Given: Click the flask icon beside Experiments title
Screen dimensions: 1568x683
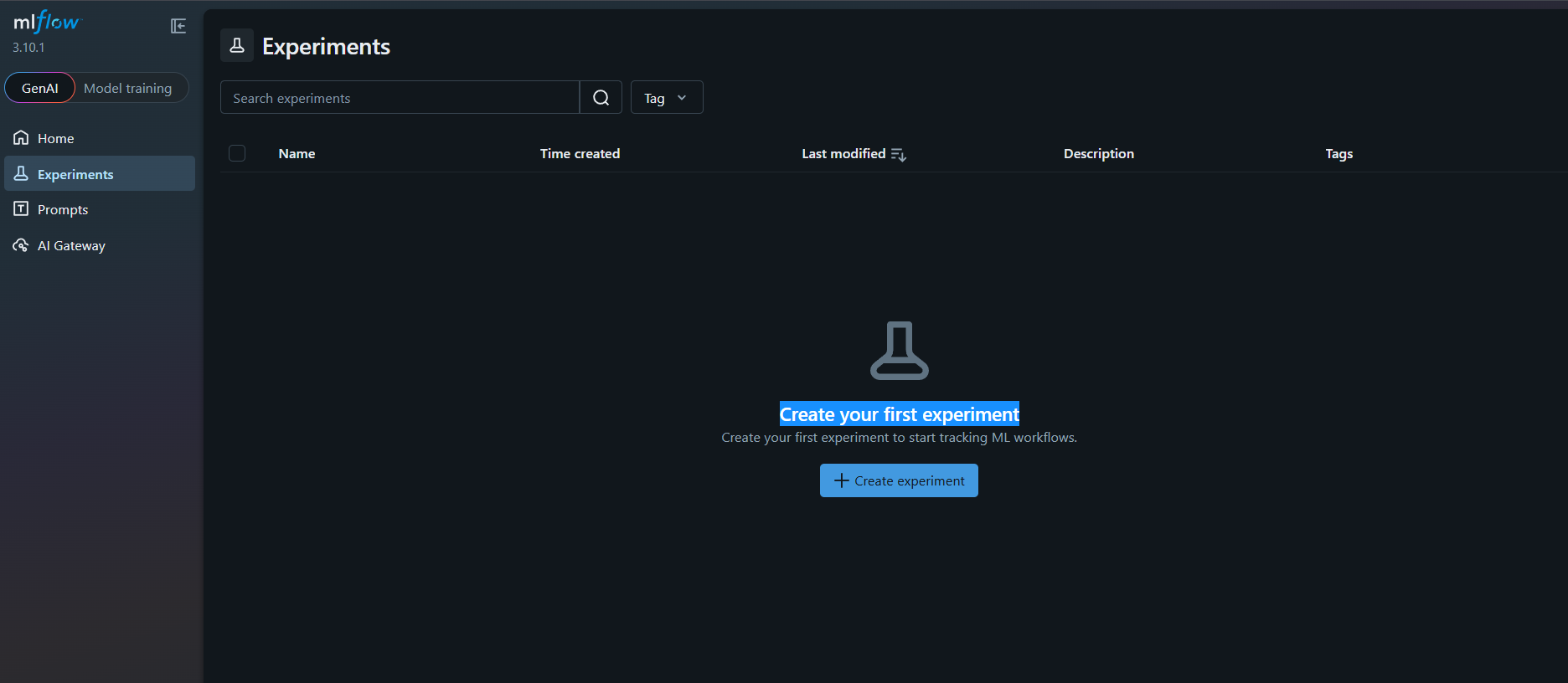Looking at the screenshot, I should tap(237, 45).
